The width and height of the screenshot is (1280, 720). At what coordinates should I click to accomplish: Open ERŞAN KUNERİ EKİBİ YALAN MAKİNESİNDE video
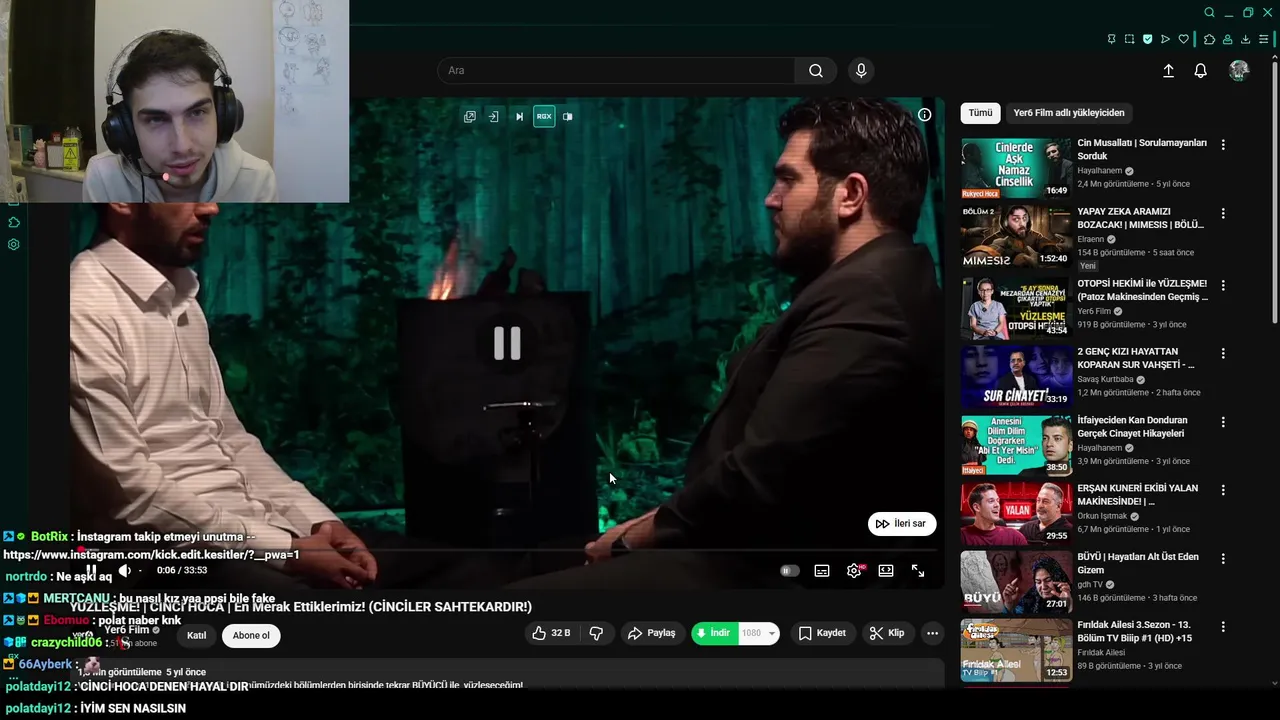pos(1137,495)
